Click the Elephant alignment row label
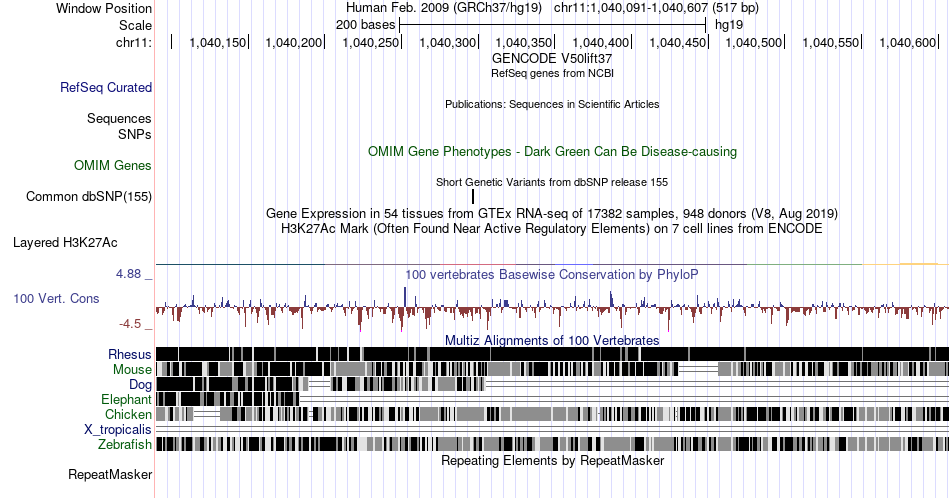Viewport: 950px width, 498px height. (127, 399)
